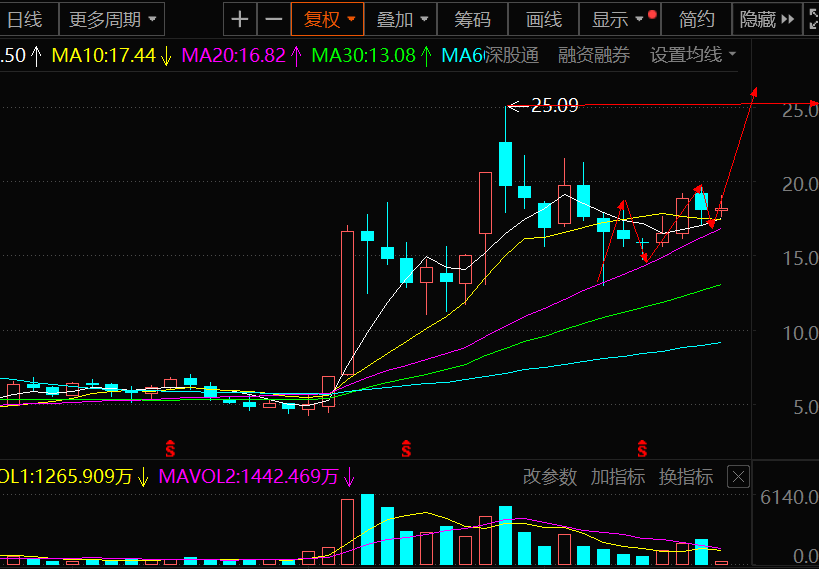Click MA30:13.08 indicator value
Screen dimensions: 819x569
pos(364,55)
